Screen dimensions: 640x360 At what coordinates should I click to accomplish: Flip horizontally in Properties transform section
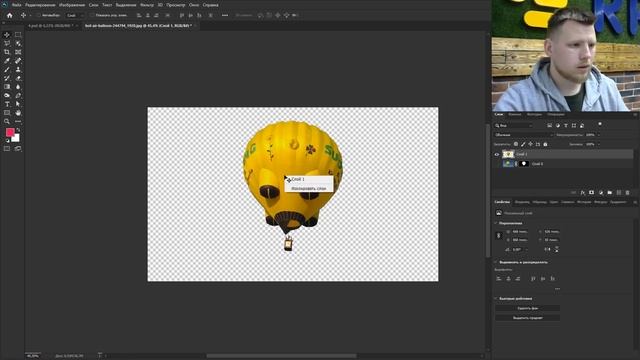547,249
